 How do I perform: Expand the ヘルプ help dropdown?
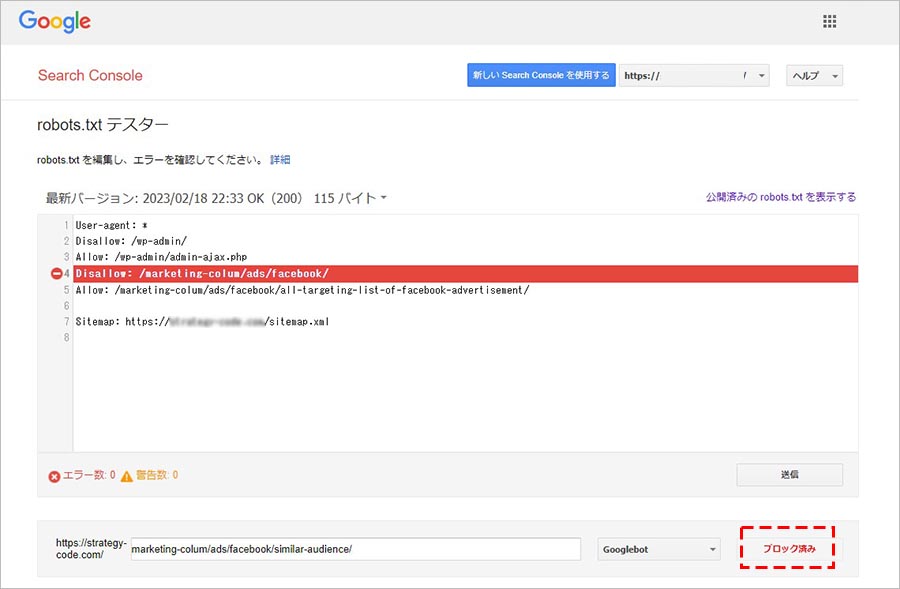814,76
